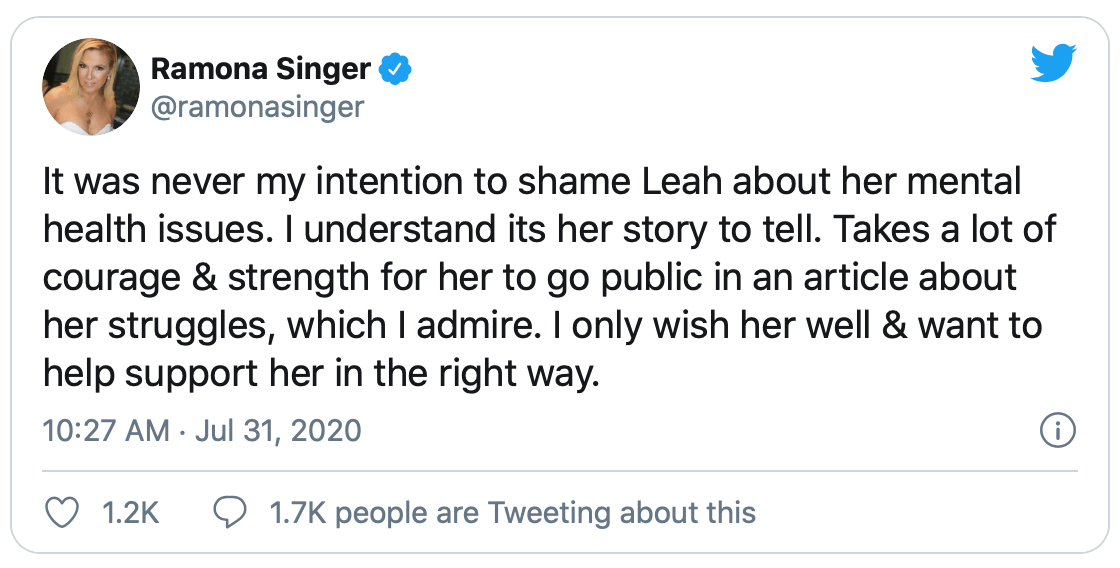Image resolution: width=1120 pixels, height=568 pixels.
Task: Like the tweet with the heart icon
Action: (63, 514)
